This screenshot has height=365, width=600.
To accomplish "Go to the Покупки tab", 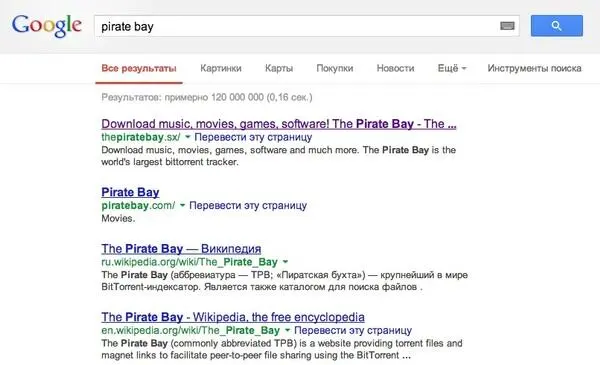I will coord(335,68).
